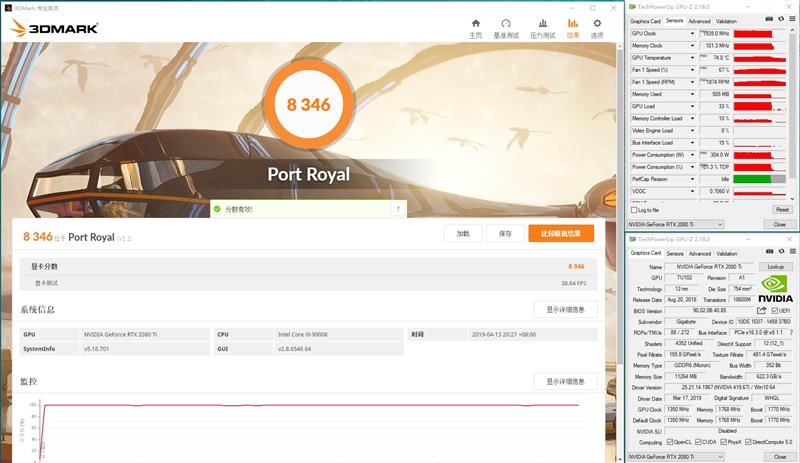This screenshot has width=800, height=463.
Task: Click GPU-Z app icon in Graphics Card window title bar
Action: pyautogui.click(x=633, y=239)
